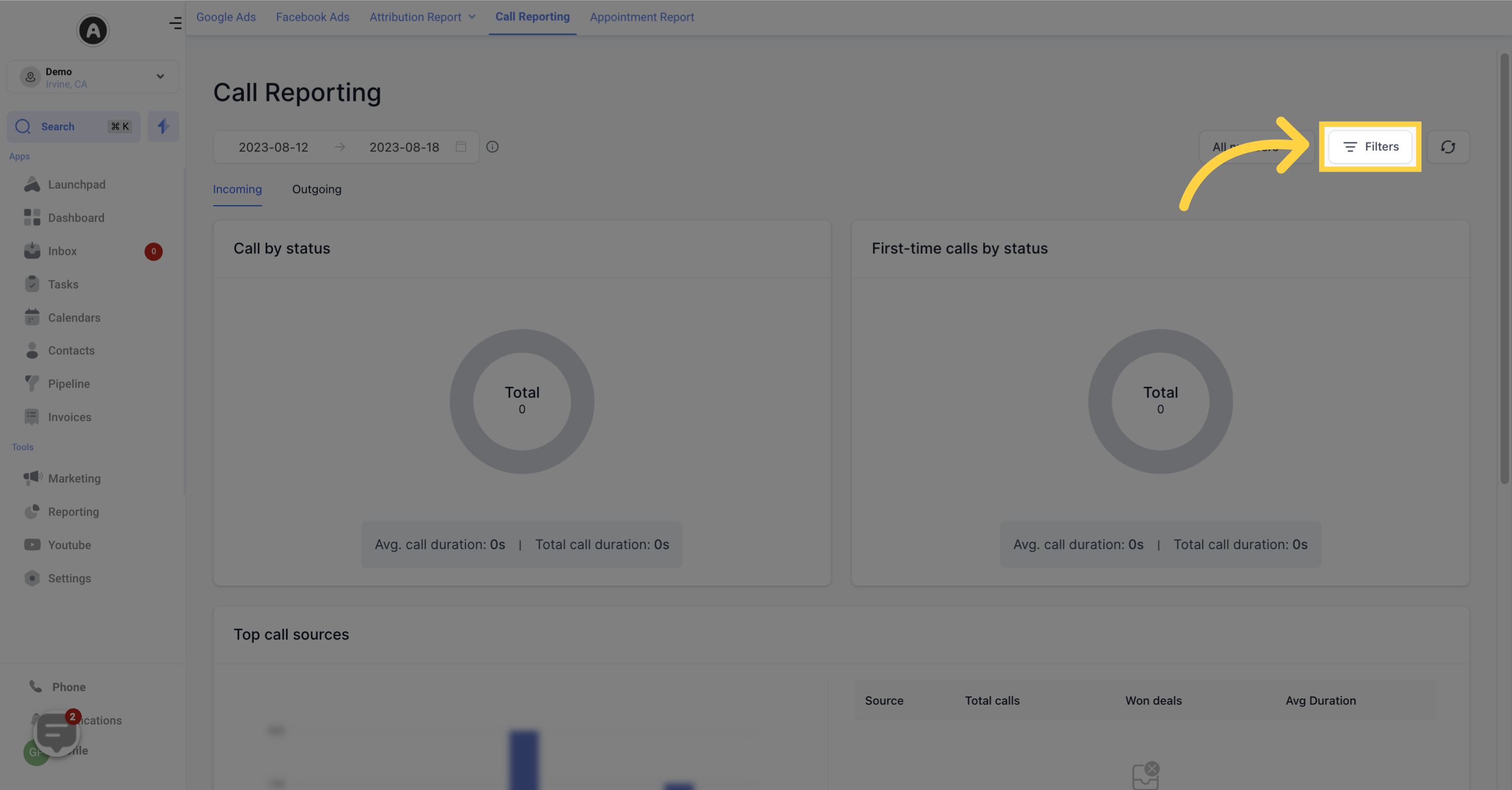Open the date range start picker
Viewport: 1512px width, 790px height.
point(273,147)
